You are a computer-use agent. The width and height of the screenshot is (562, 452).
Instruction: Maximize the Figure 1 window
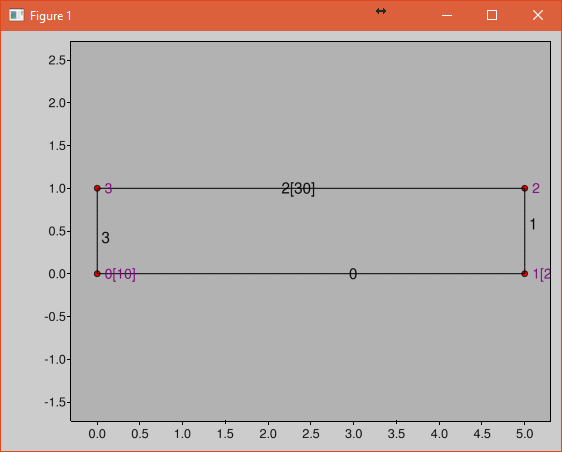(492, 15)
